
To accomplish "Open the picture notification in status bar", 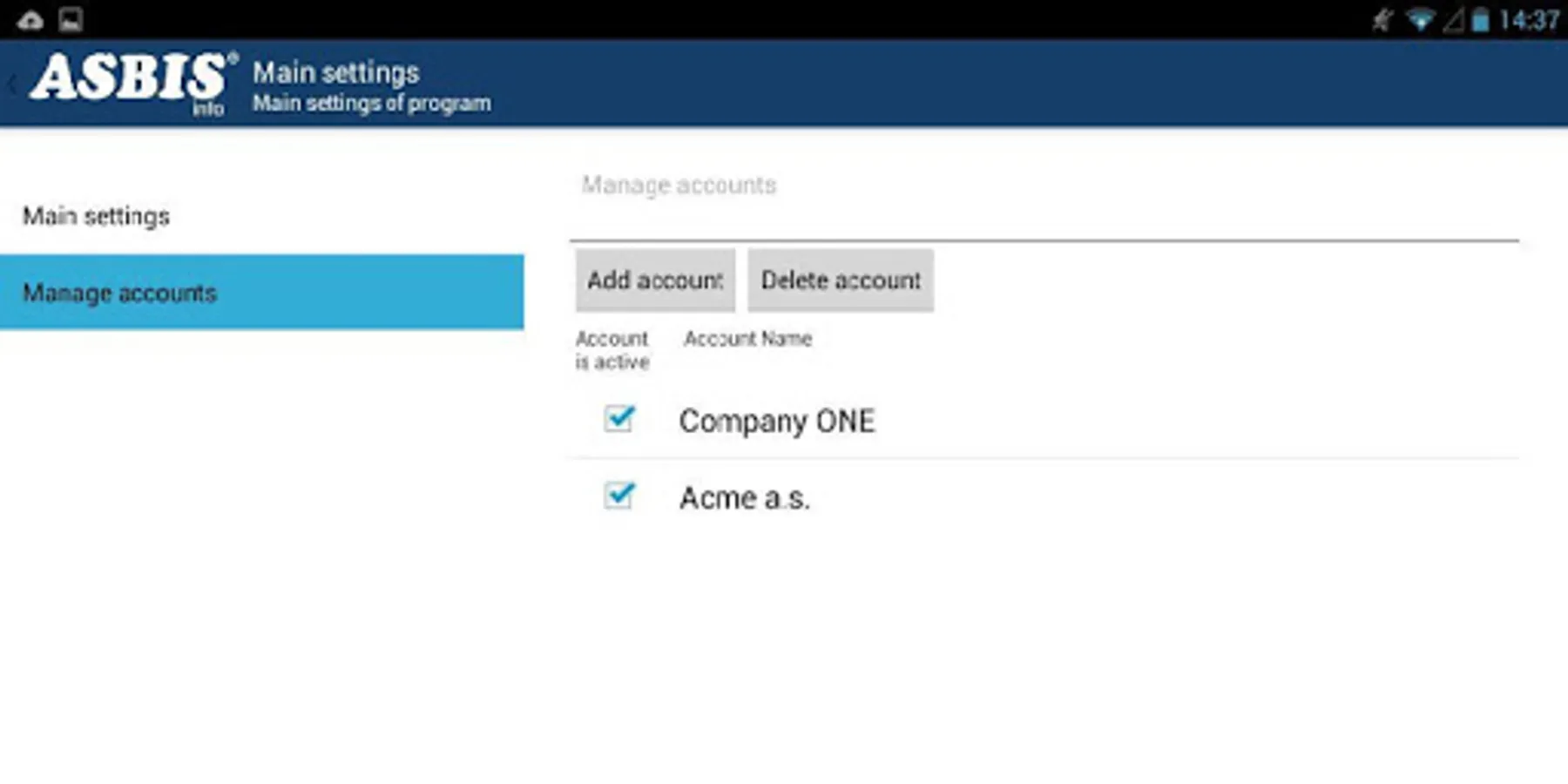I will click(x=71, y=19).
